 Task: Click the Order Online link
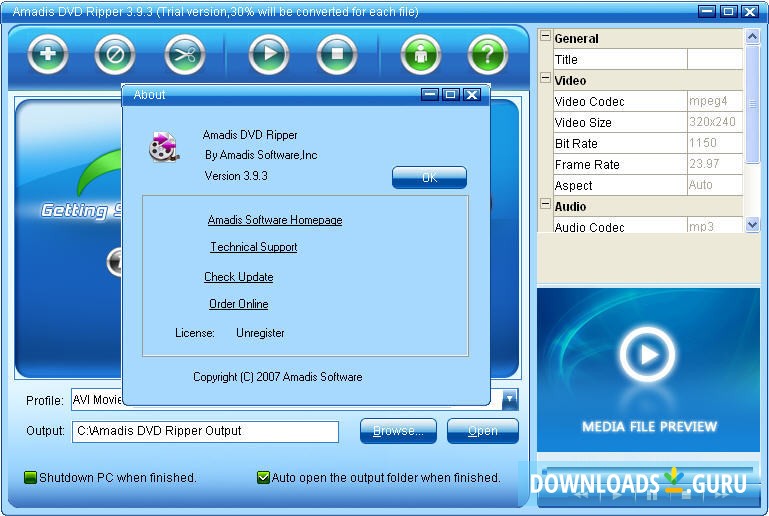point(238,304)
